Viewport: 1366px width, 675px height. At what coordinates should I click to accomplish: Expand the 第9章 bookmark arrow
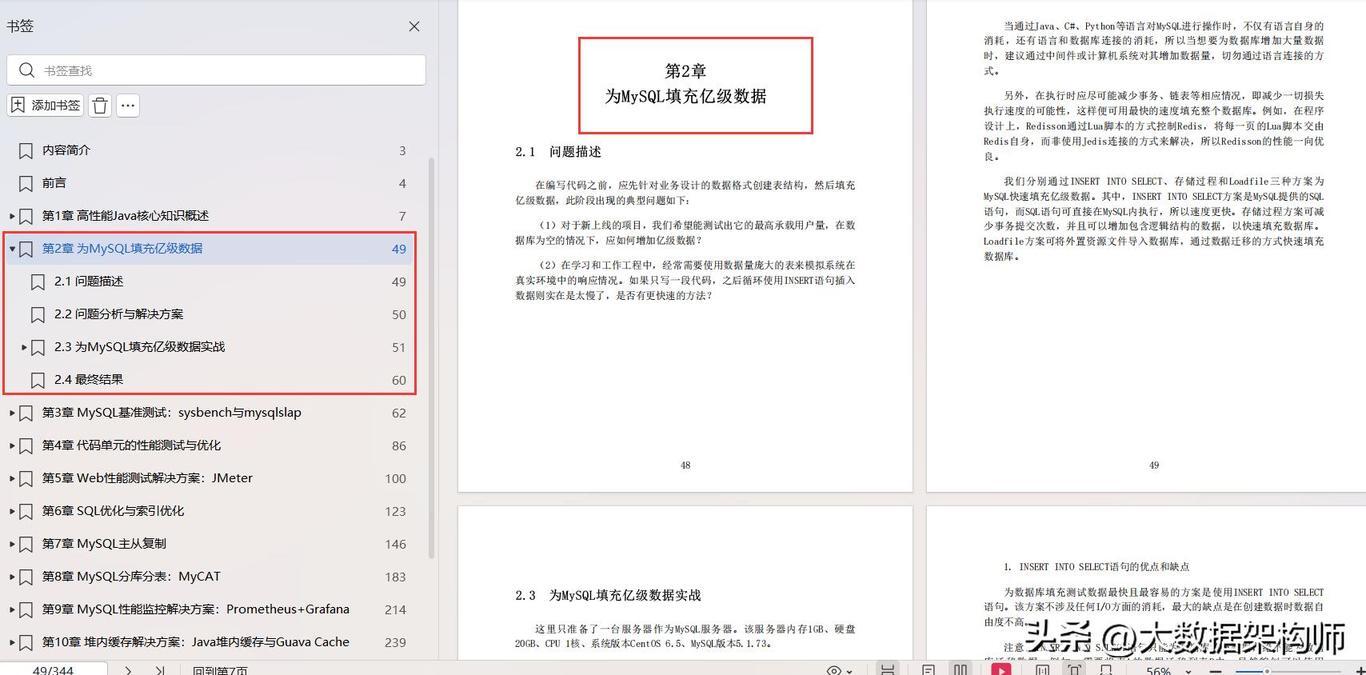coord(12,609)
